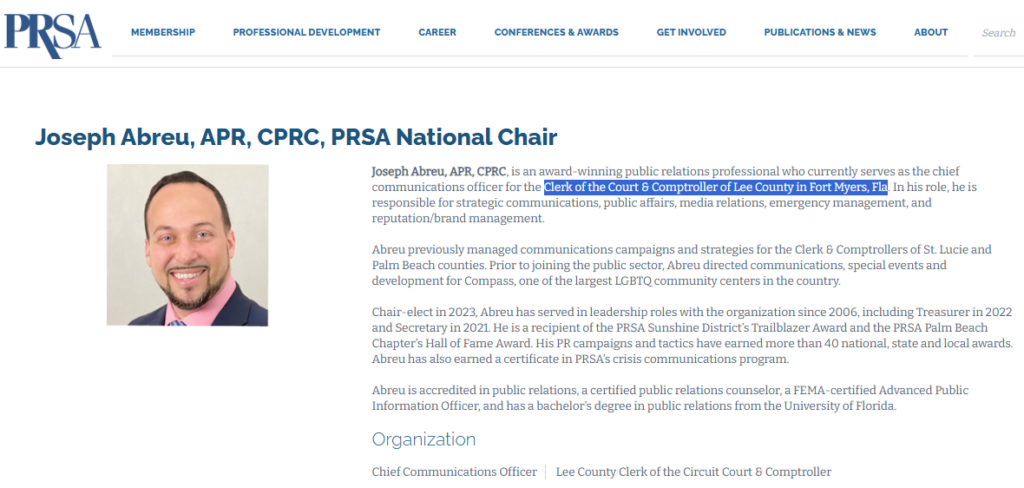Open the Membership menu

click(163, 32)
